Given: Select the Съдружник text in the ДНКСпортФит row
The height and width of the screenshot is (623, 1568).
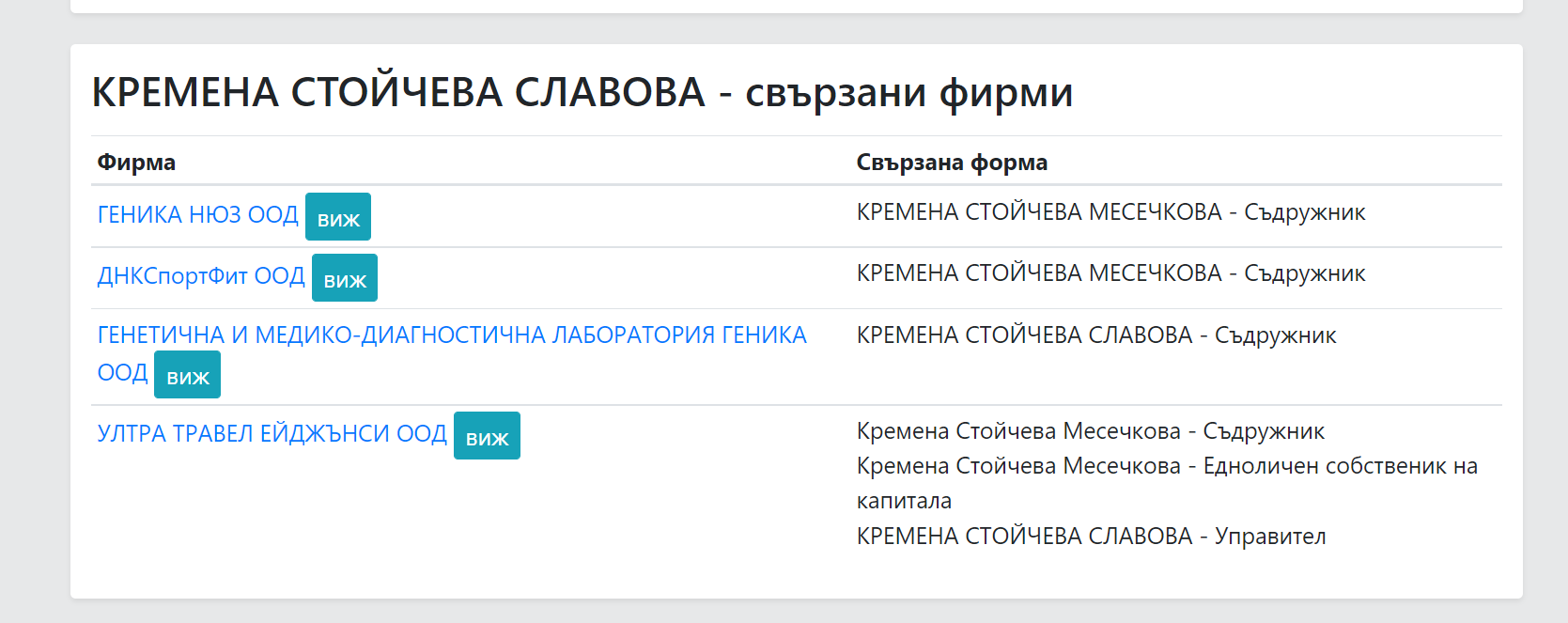Looking at the screenshot, I should click(1304, 274).
